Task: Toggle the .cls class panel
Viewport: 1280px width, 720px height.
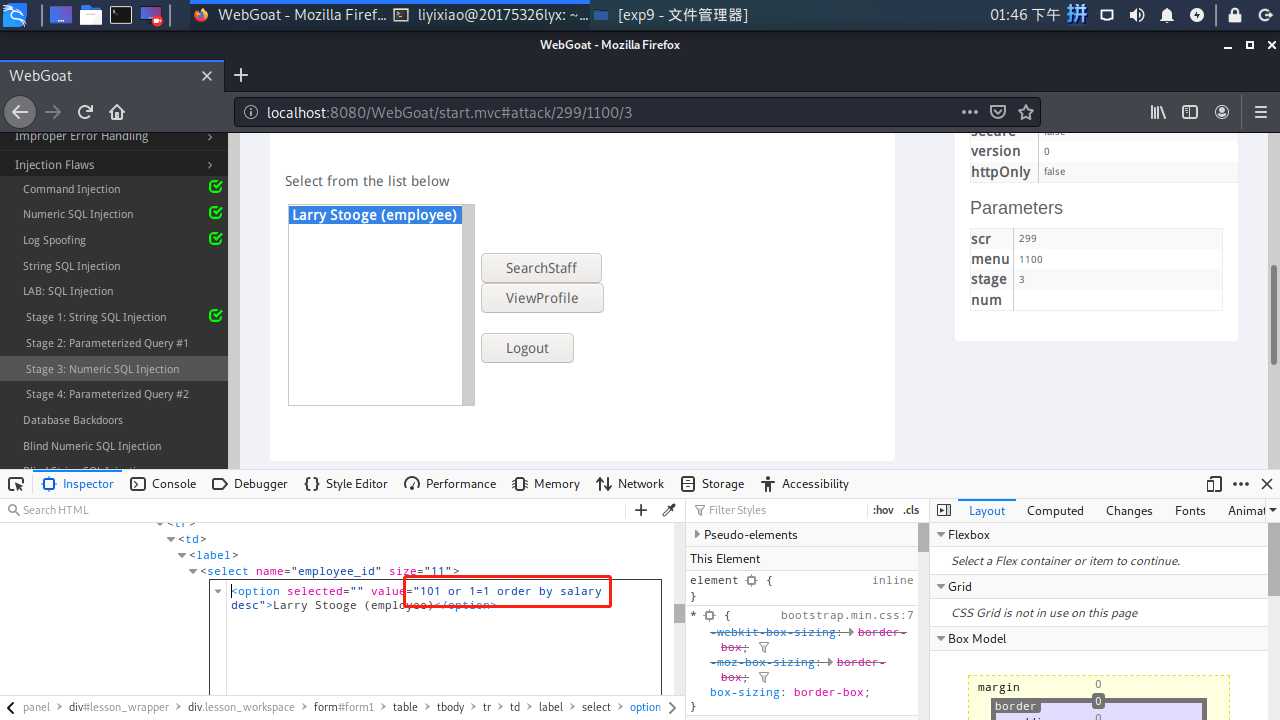Action: (911, 510)
